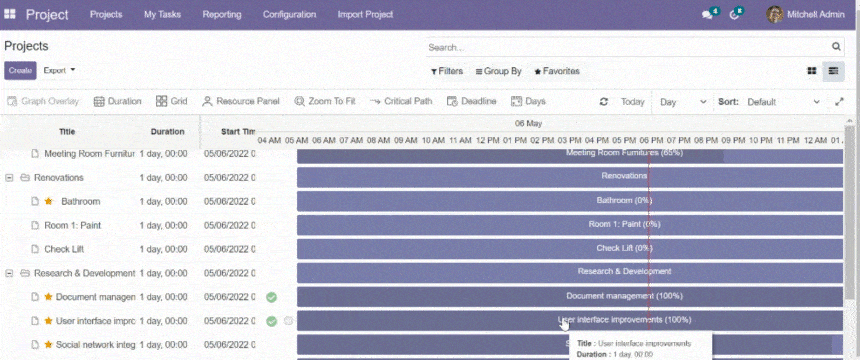860x360 pixels.
Task: Click the Room 1: Paint document icon
Action: (35, 226)
